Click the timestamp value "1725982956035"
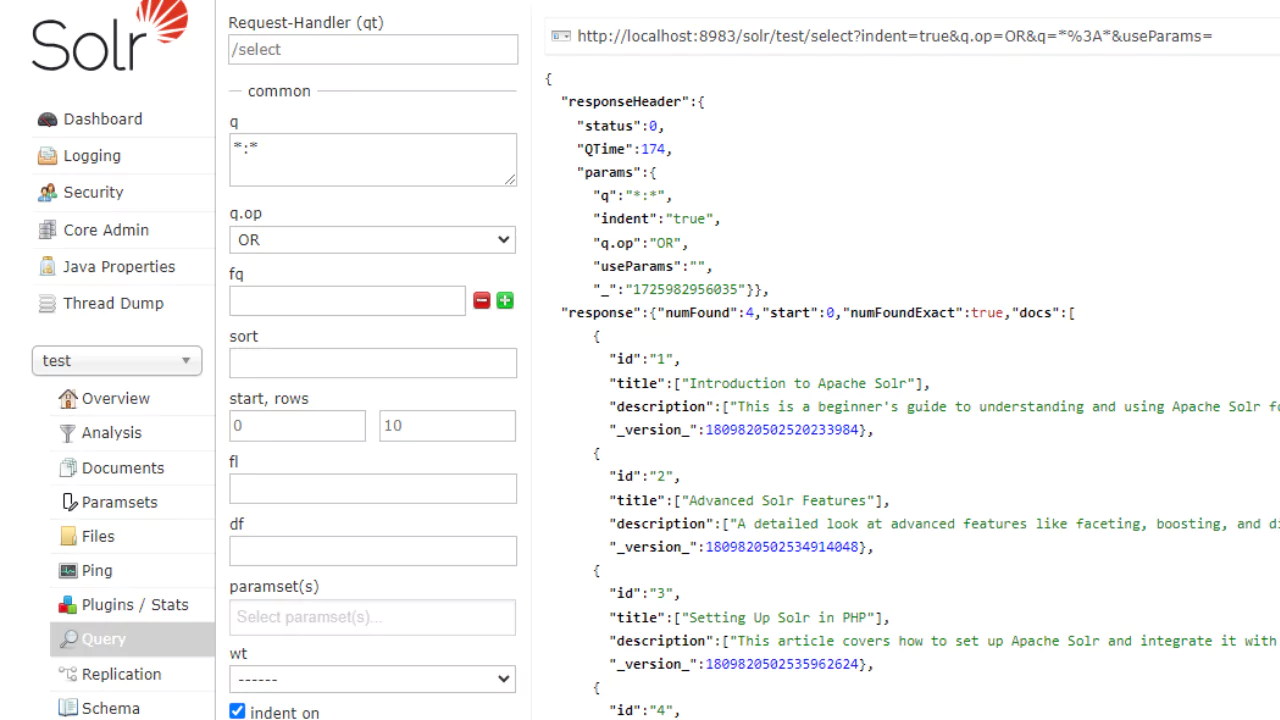Image resolution: width=1280 pixels, height=720 pixels. pos(685,289)
